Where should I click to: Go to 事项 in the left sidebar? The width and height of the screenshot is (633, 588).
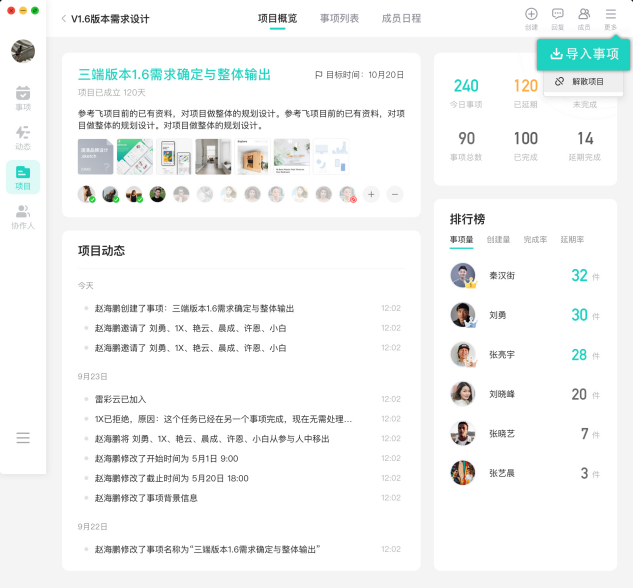[23, 98]
